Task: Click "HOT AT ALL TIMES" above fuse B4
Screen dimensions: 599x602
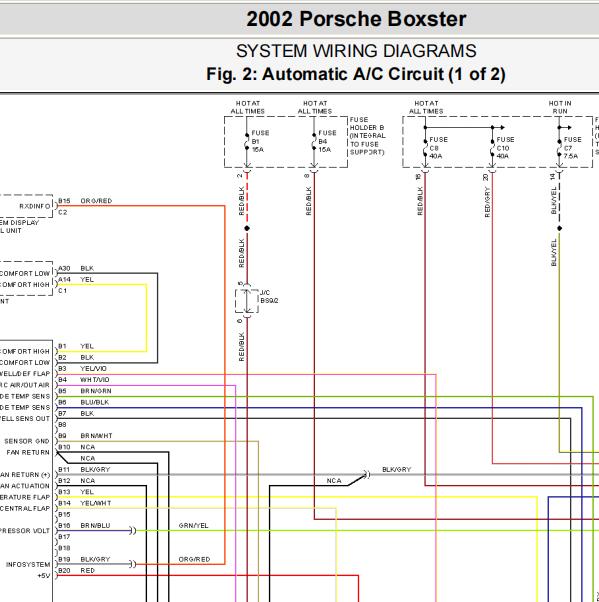Action: pyautogui.click(x=315, y=107)
